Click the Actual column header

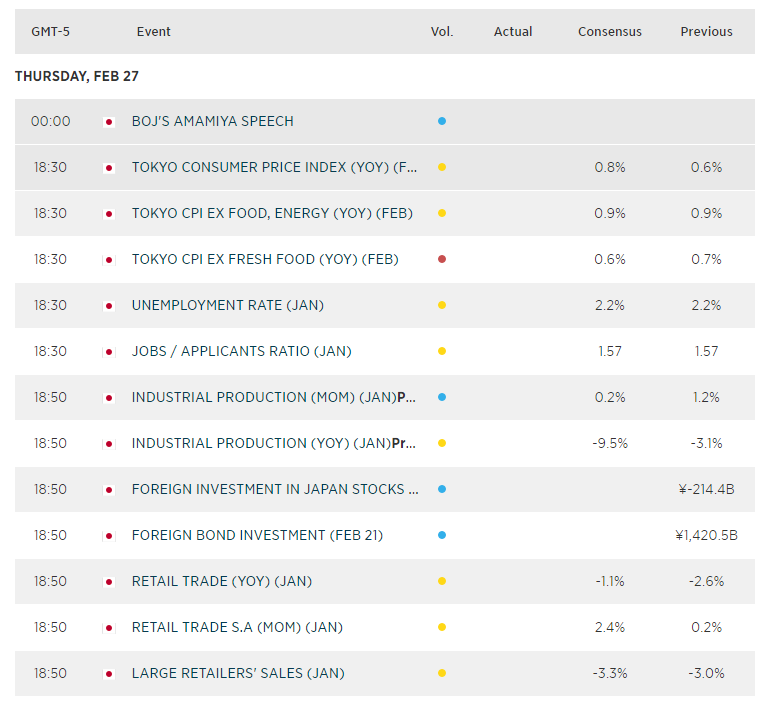pos(513,31)
